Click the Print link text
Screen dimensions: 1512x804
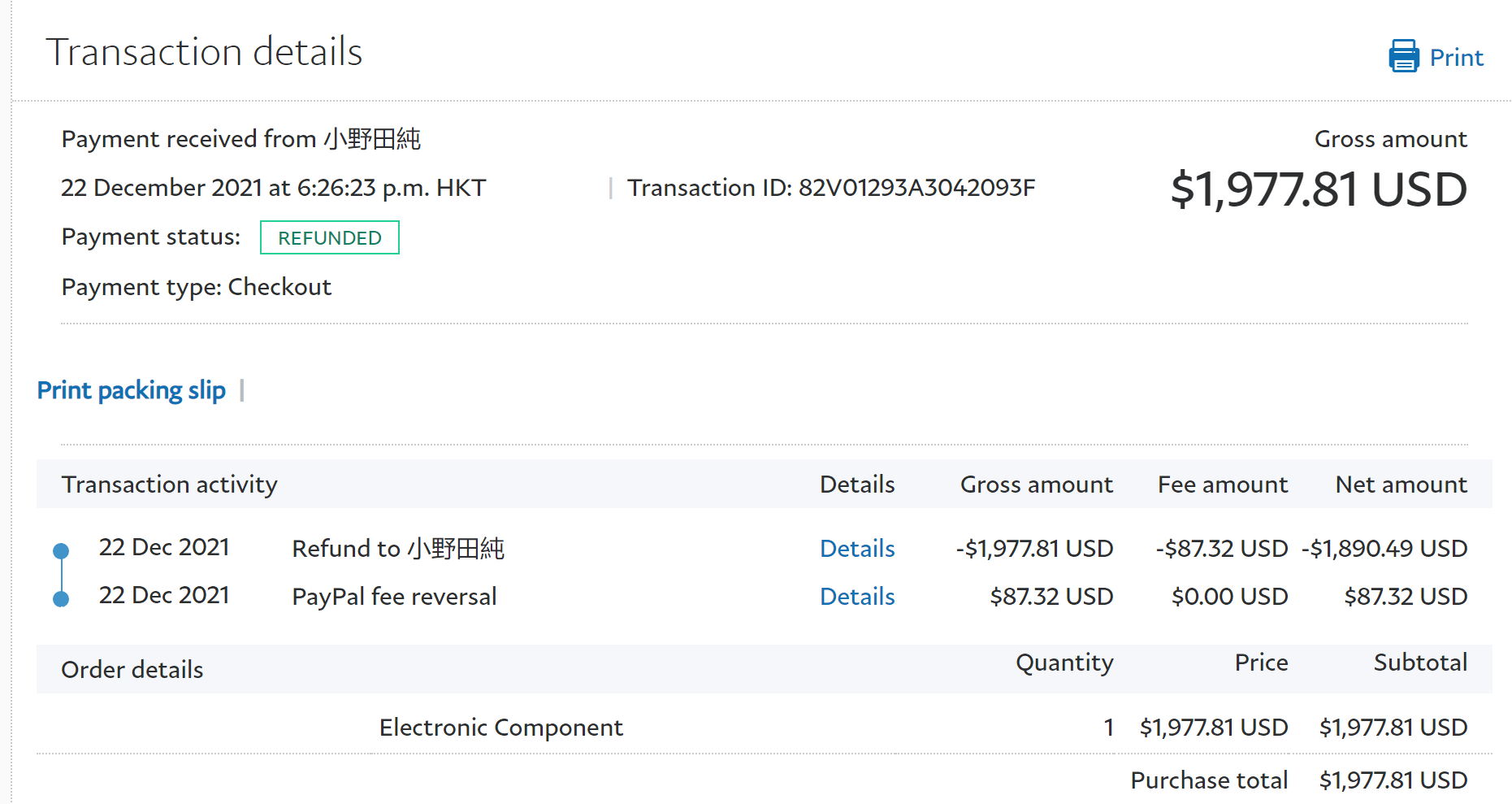click(1456, 58)
